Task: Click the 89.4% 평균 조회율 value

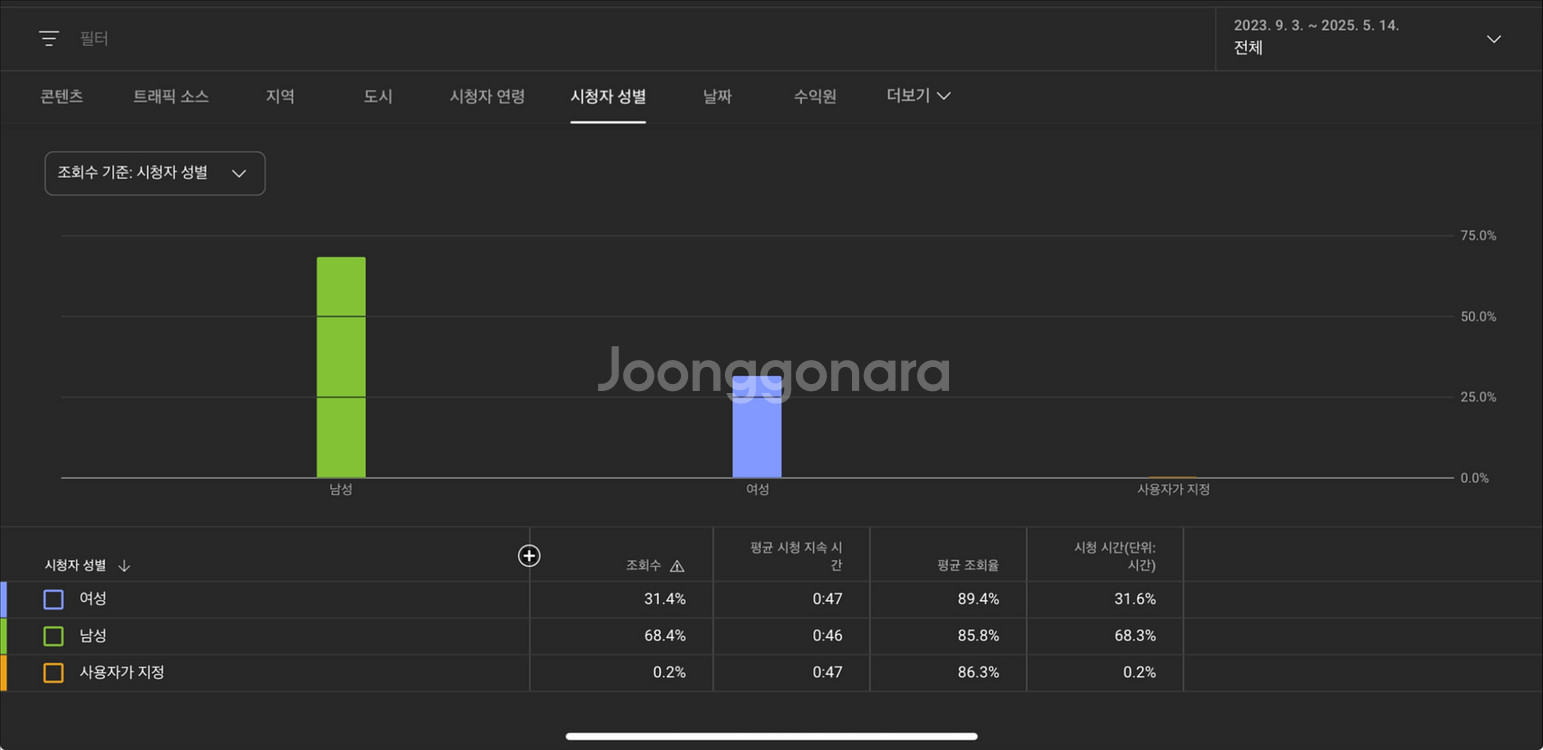Action: (x=978, y=599)
